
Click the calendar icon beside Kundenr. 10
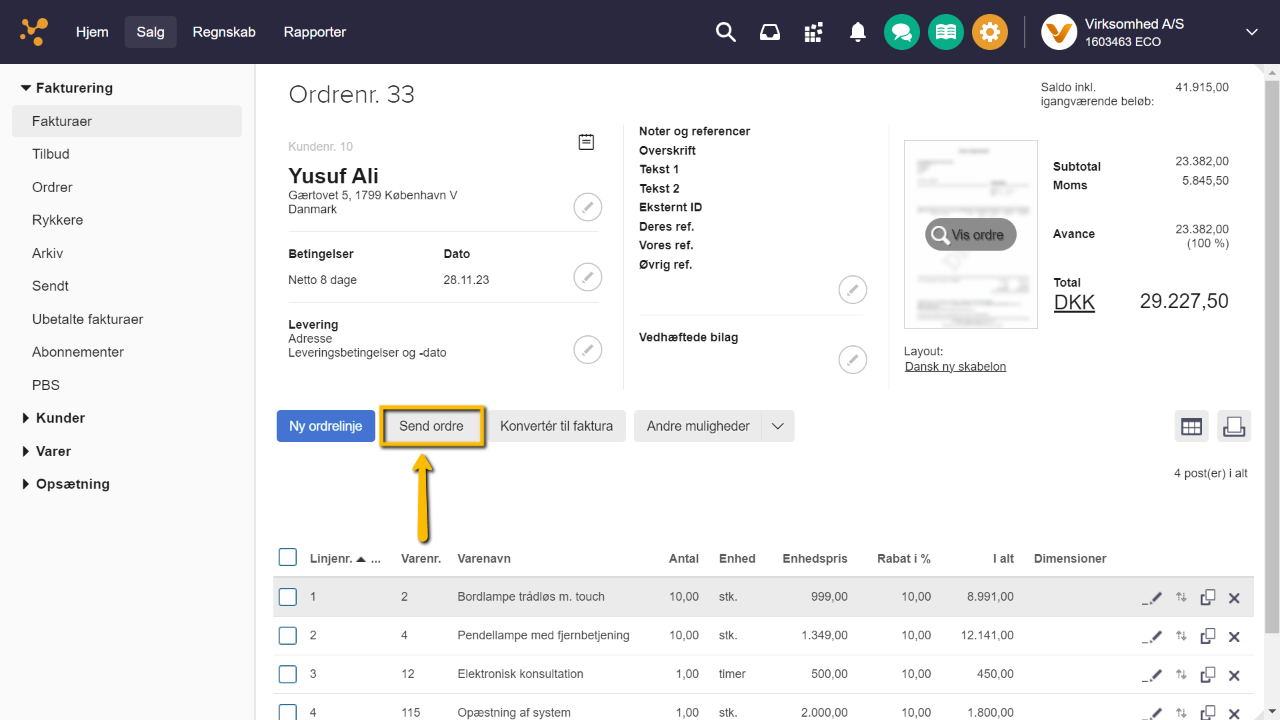pyautogui.click(x=586, y=143)
